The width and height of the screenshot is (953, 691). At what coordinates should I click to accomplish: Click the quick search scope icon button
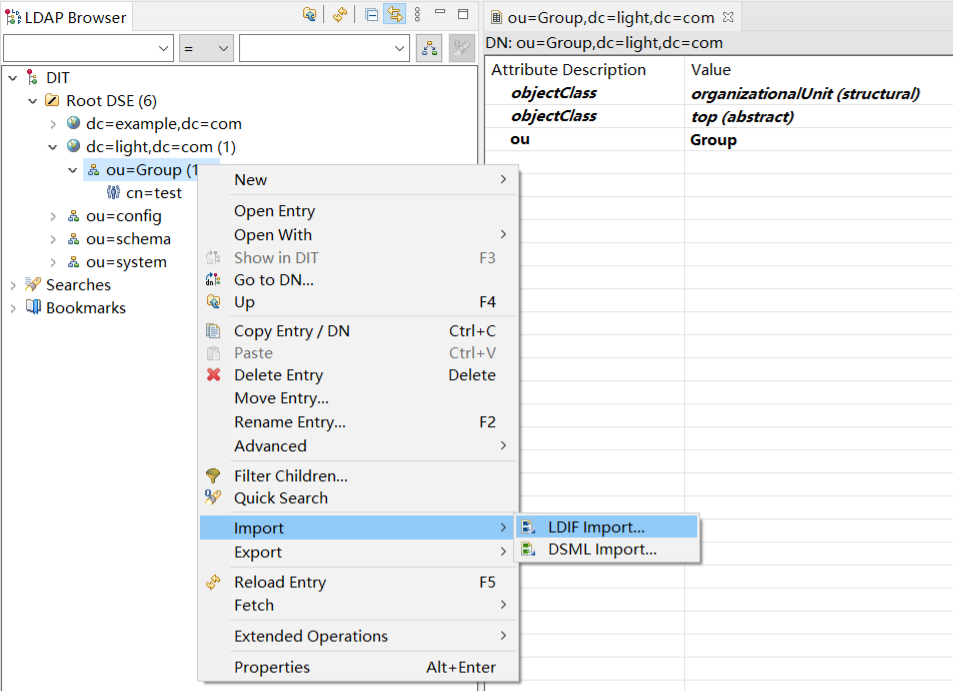(x=429, y=47)
